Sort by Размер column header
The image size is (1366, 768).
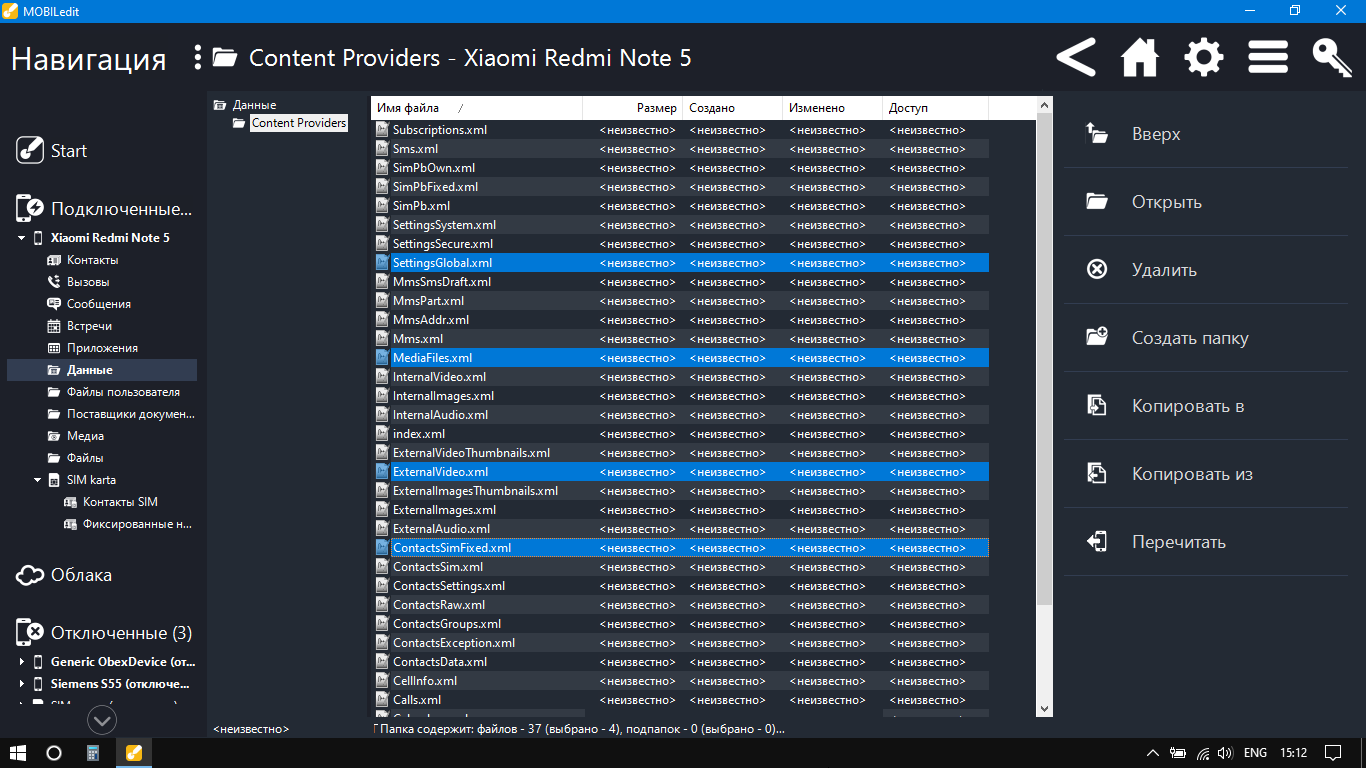pos(633,108)
